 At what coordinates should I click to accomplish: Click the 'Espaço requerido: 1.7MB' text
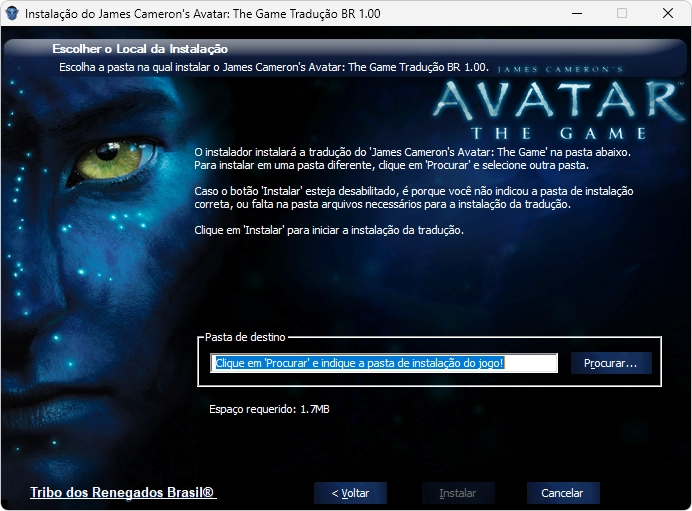pos(269,409)
